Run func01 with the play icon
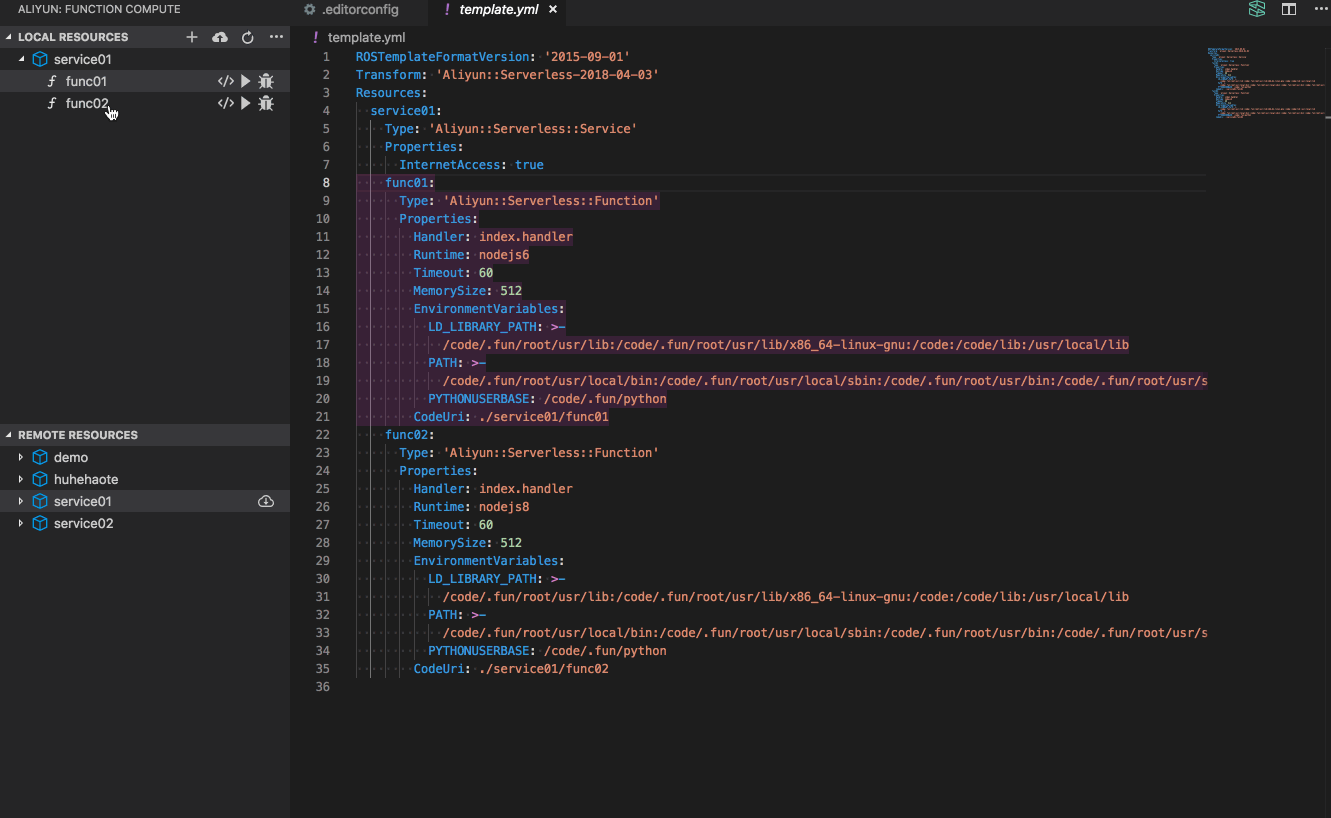 (246, 81)
